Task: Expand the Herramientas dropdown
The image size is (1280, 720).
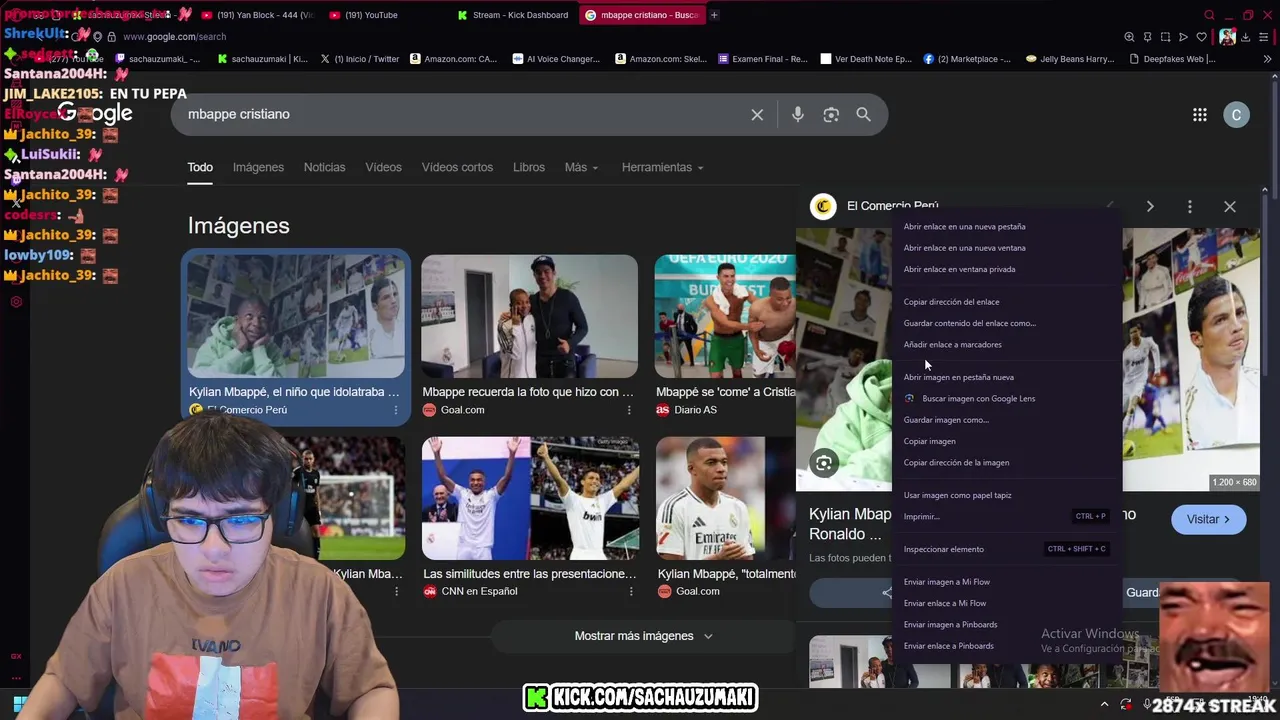Action: coord(662,168)
